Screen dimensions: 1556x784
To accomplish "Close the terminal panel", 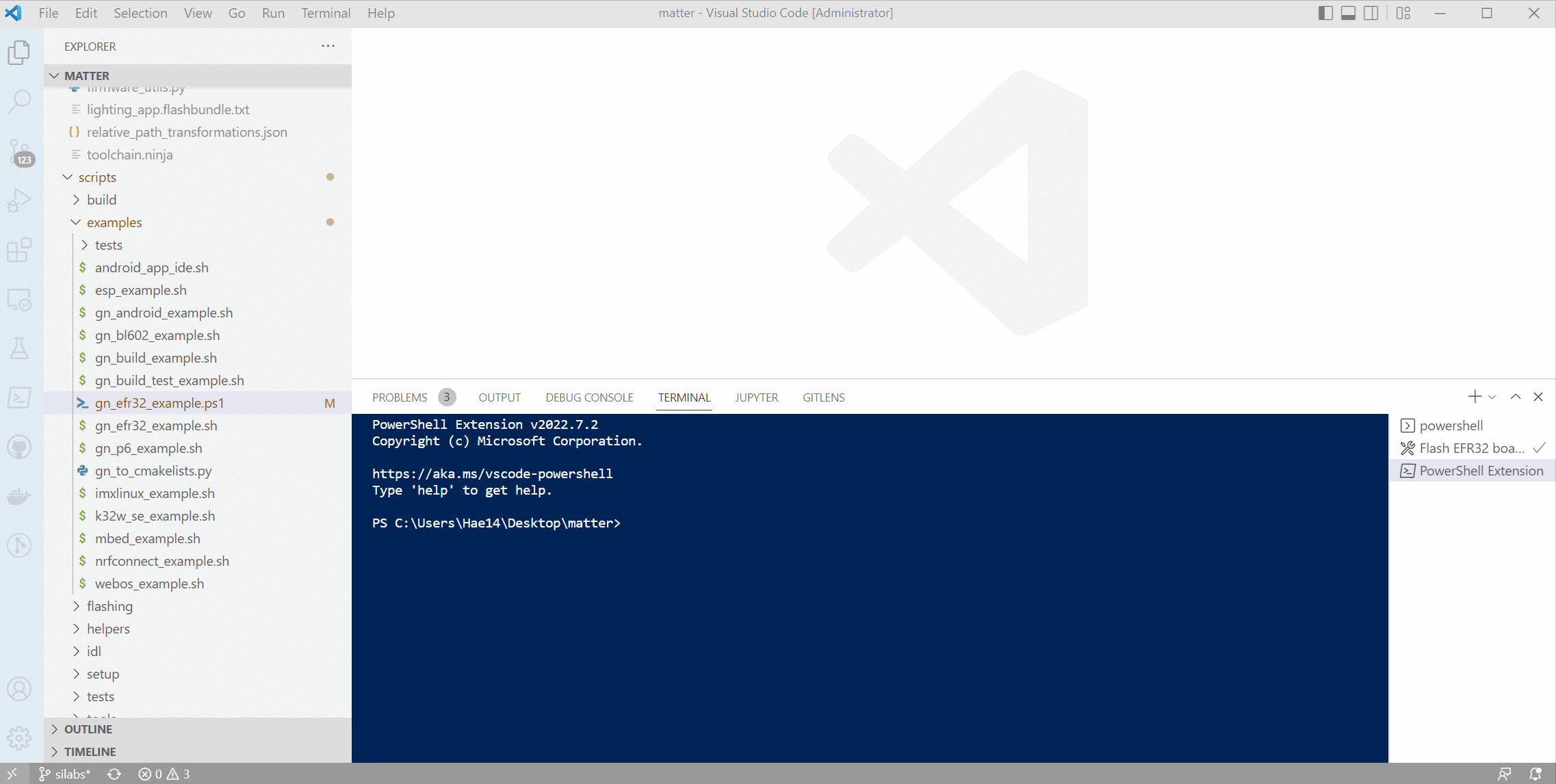I will (1538, 397).
